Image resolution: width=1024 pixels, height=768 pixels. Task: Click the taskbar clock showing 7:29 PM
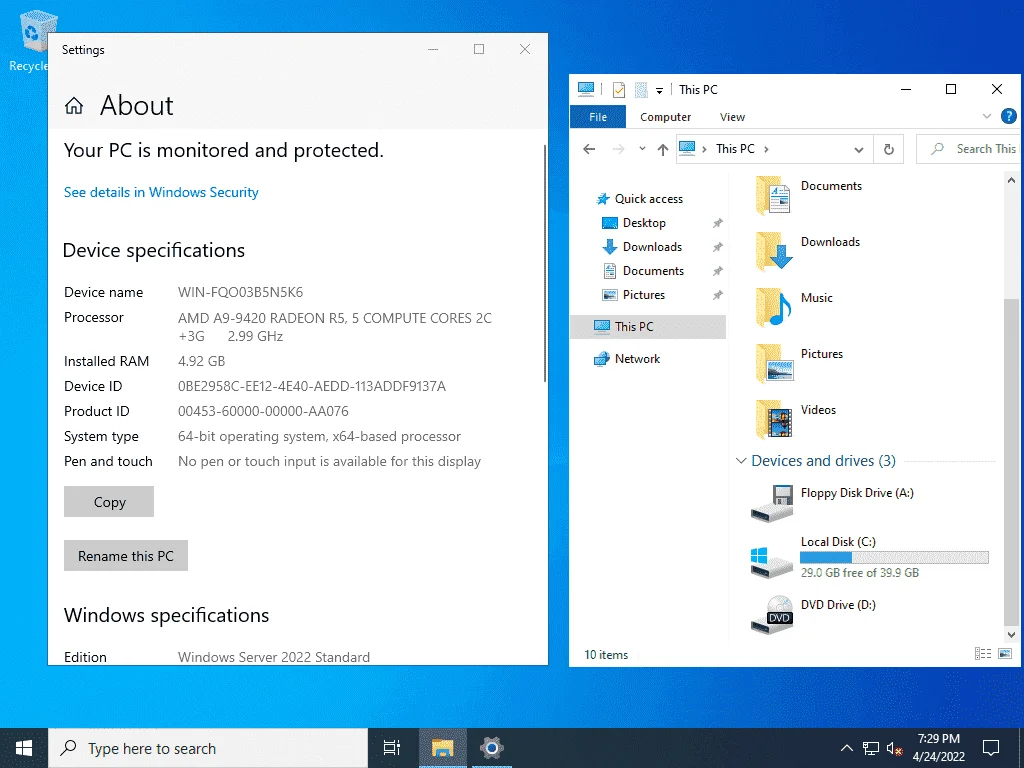click(x=938, y=748)
